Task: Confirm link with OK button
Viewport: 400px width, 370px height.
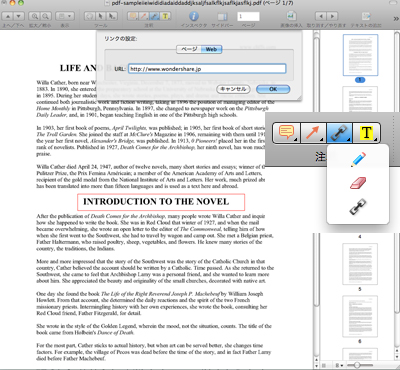Action: [x=273, y=89]
